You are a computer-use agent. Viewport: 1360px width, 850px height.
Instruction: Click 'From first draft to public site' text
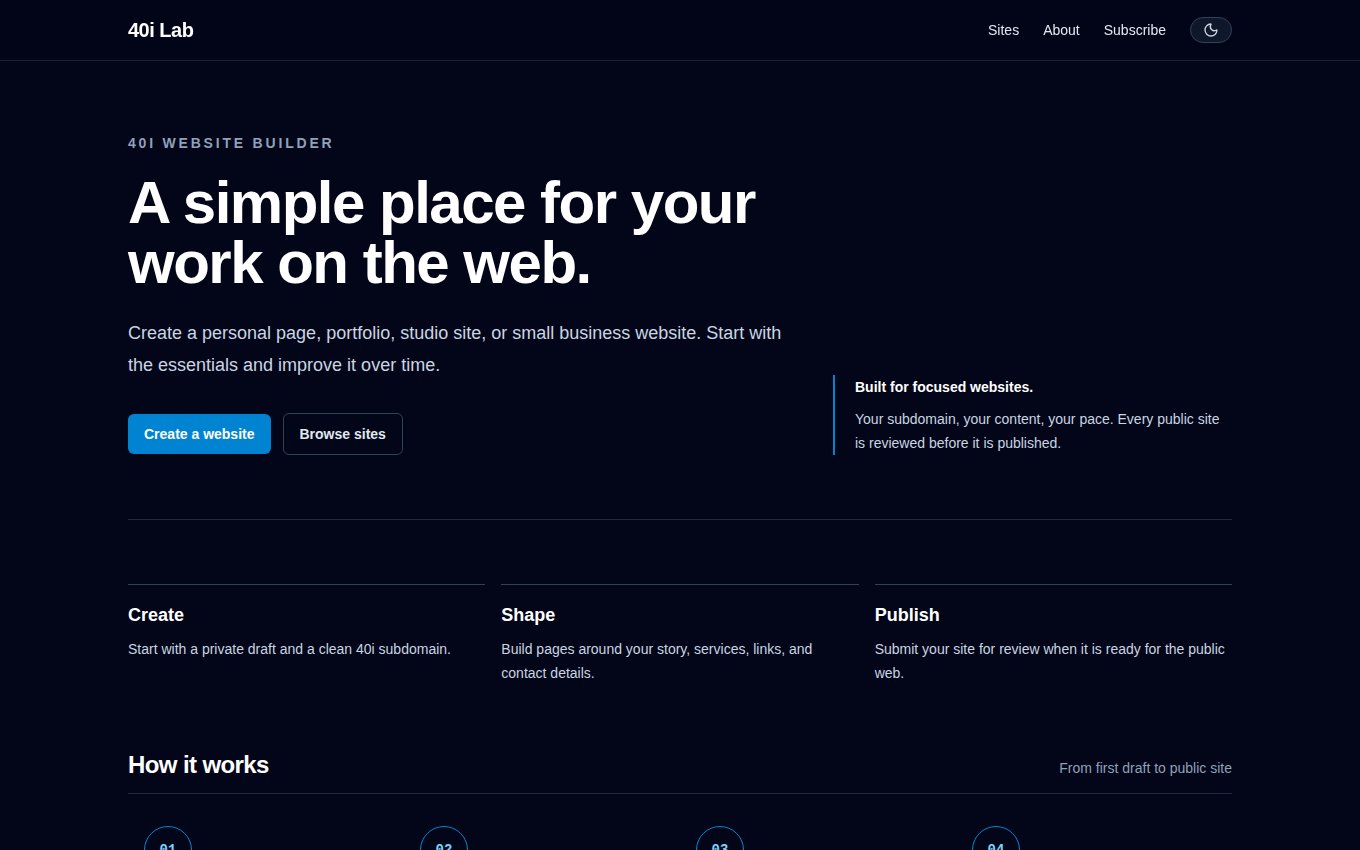pyautogui.click(x=1145, y=768)
